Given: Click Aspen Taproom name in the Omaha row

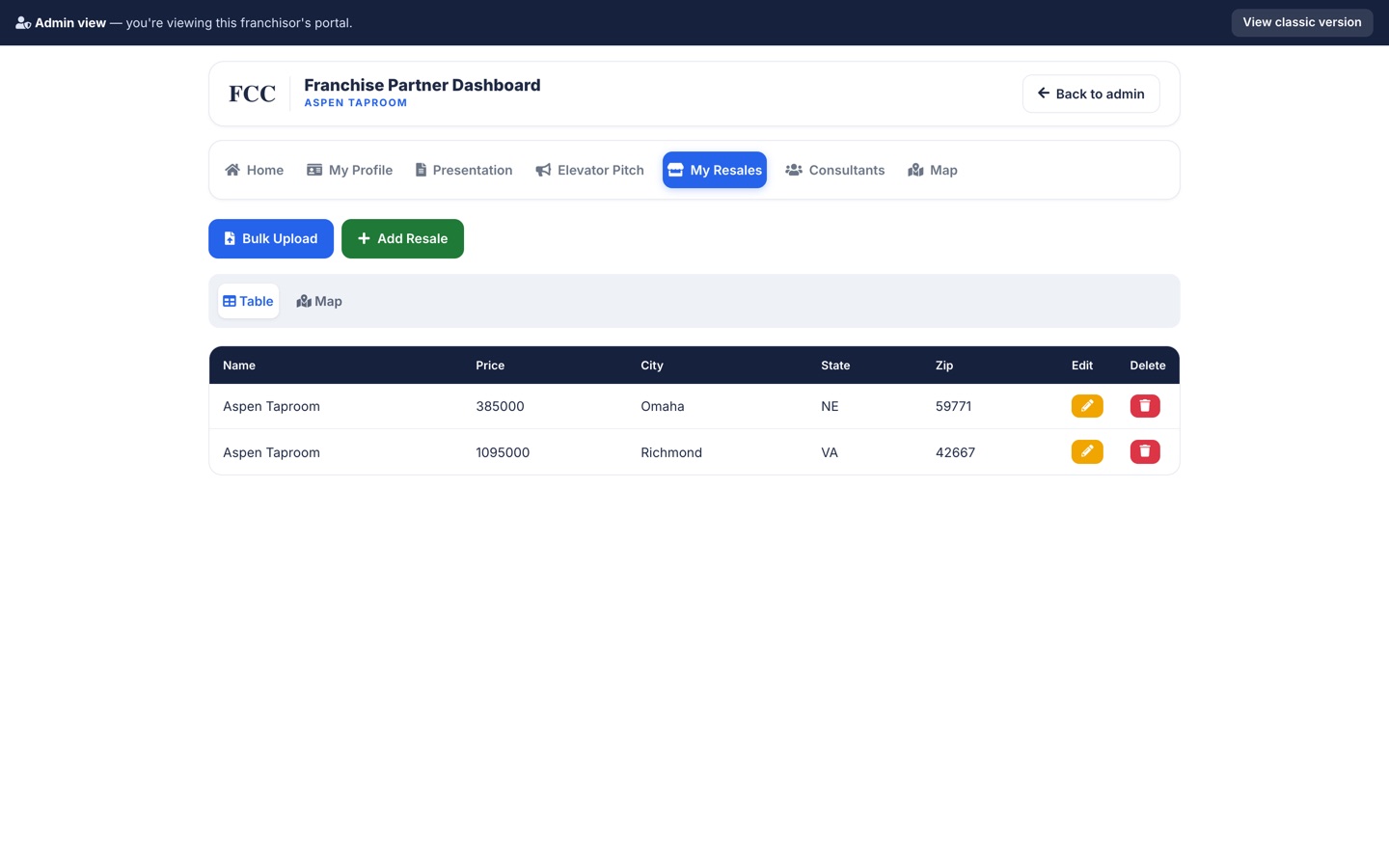Looking at the screenshot, I should pyautogui.click(x=271, y=406).
